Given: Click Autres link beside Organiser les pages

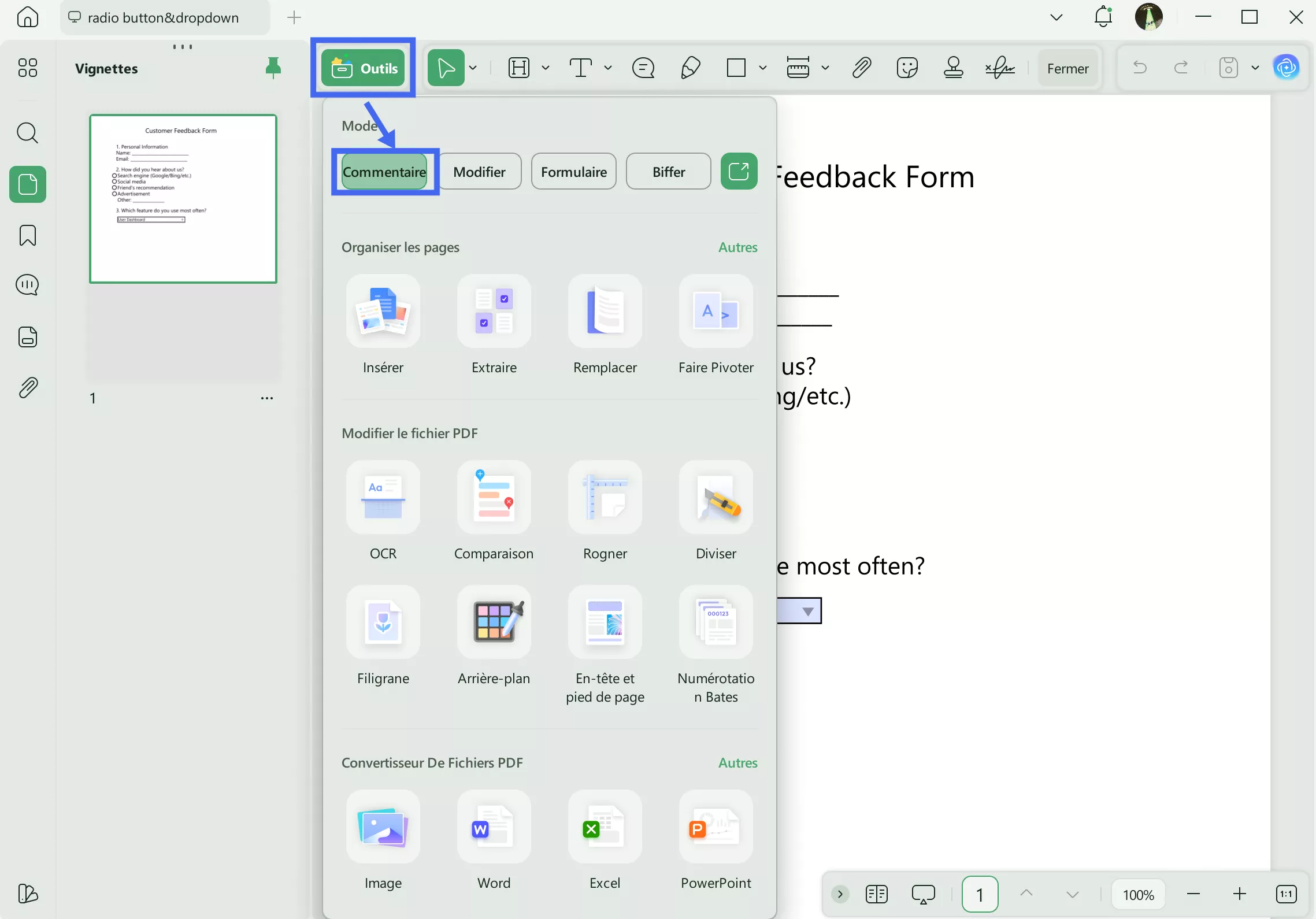Looking at the screenshot, I should (737, 247).
